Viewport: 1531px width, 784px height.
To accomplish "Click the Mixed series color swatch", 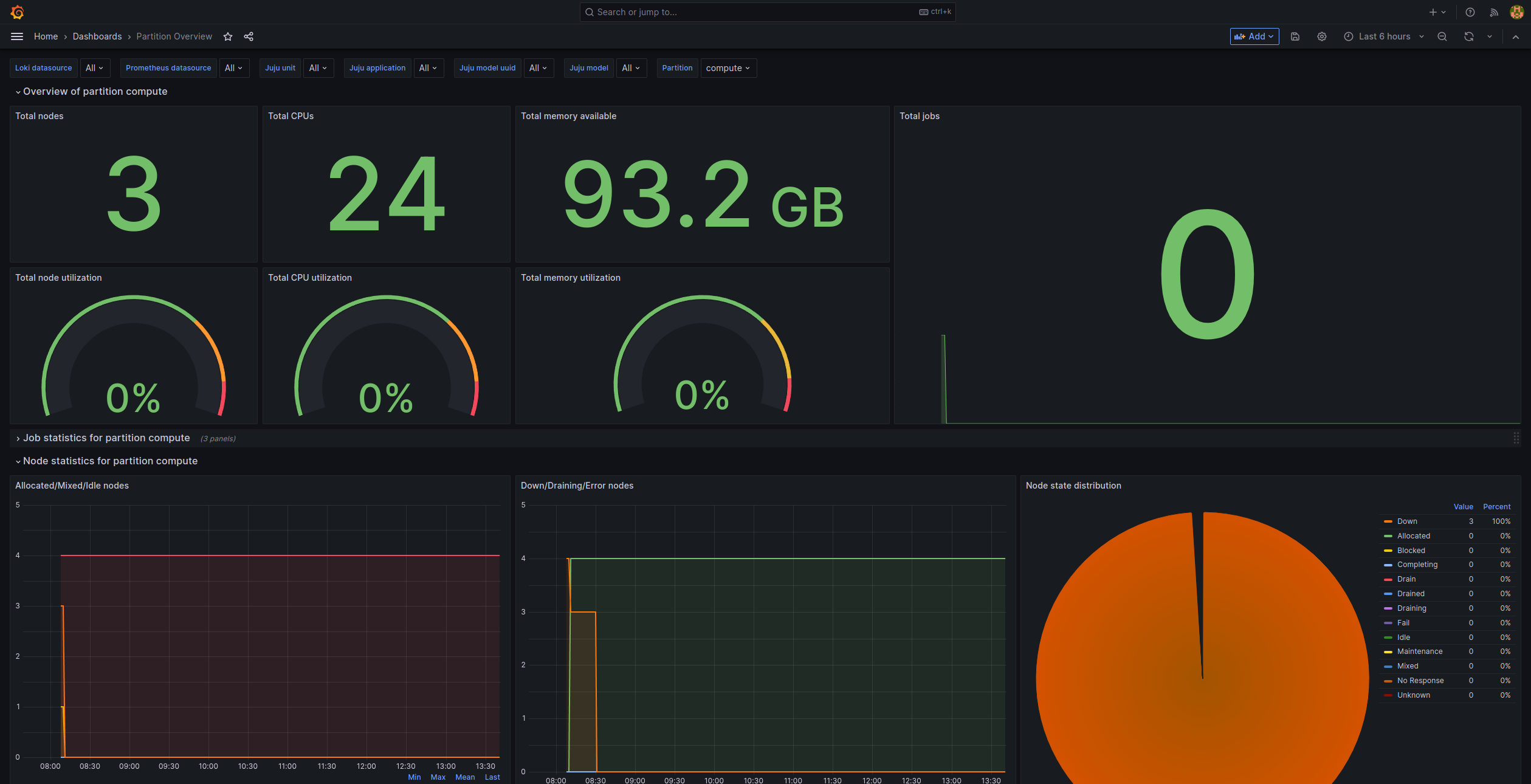I will [1388, 667].
